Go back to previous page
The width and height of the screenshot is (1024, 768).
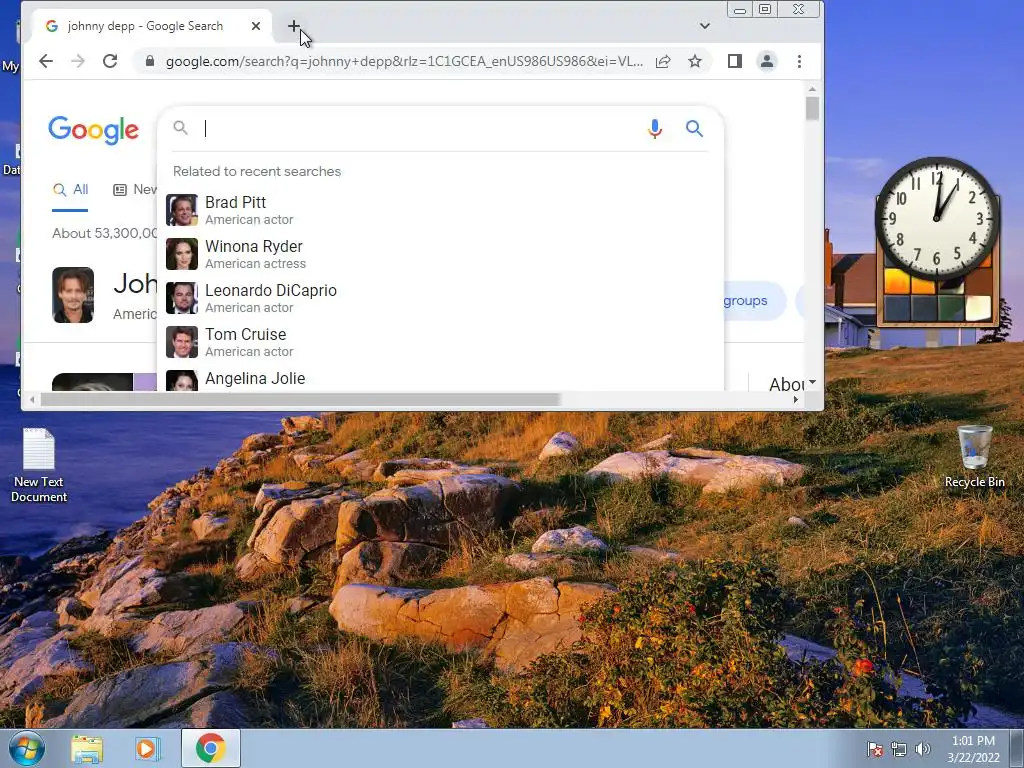46,61
